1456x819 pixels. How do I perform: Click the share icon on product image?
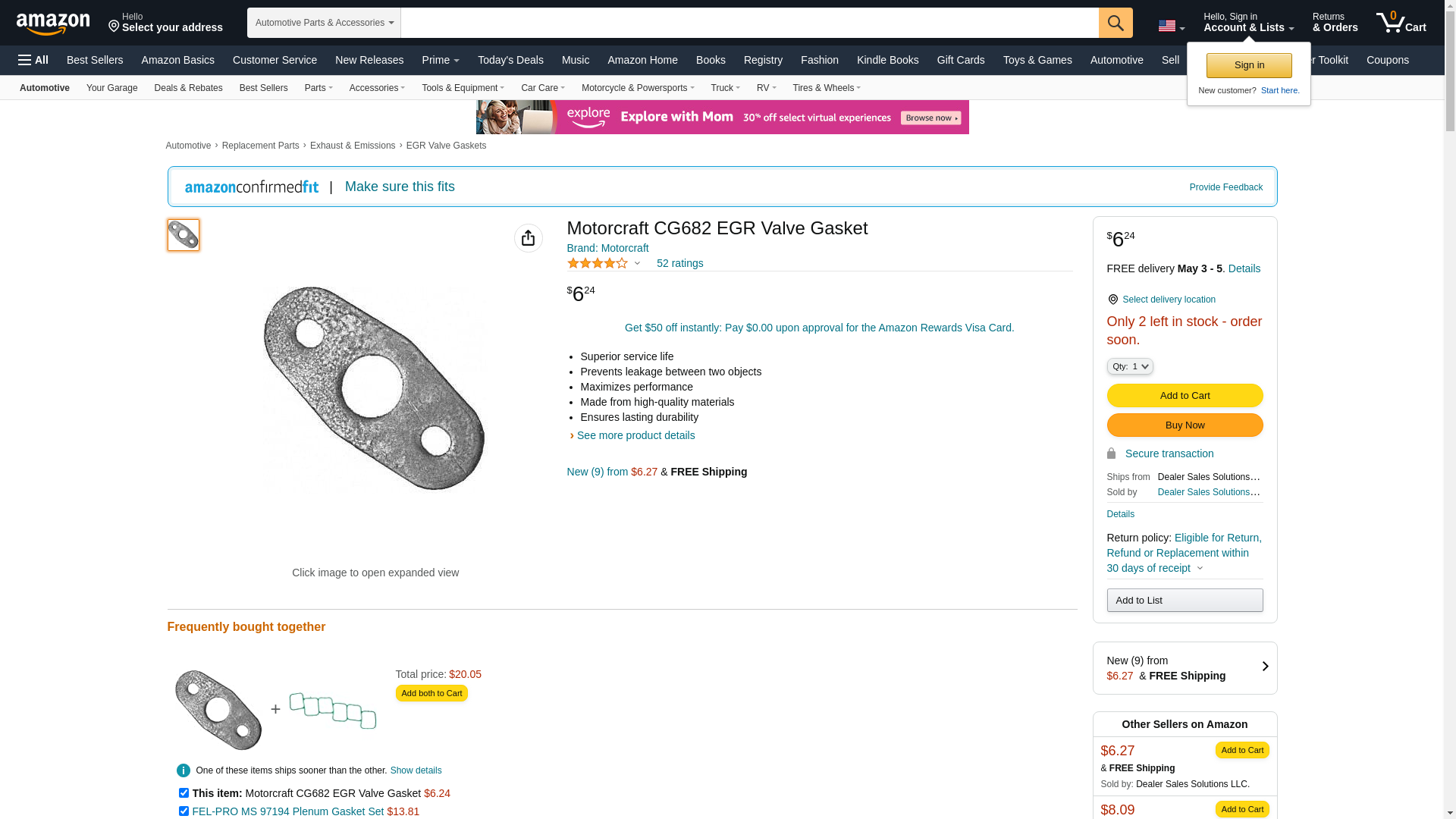pyautogui.click(x=528, y=238)
